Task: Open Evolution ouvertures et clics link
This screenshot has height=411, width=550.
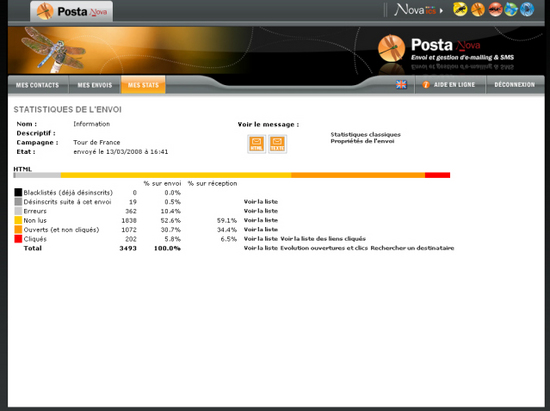Action: pyautogui.click(x=324, y=248)
